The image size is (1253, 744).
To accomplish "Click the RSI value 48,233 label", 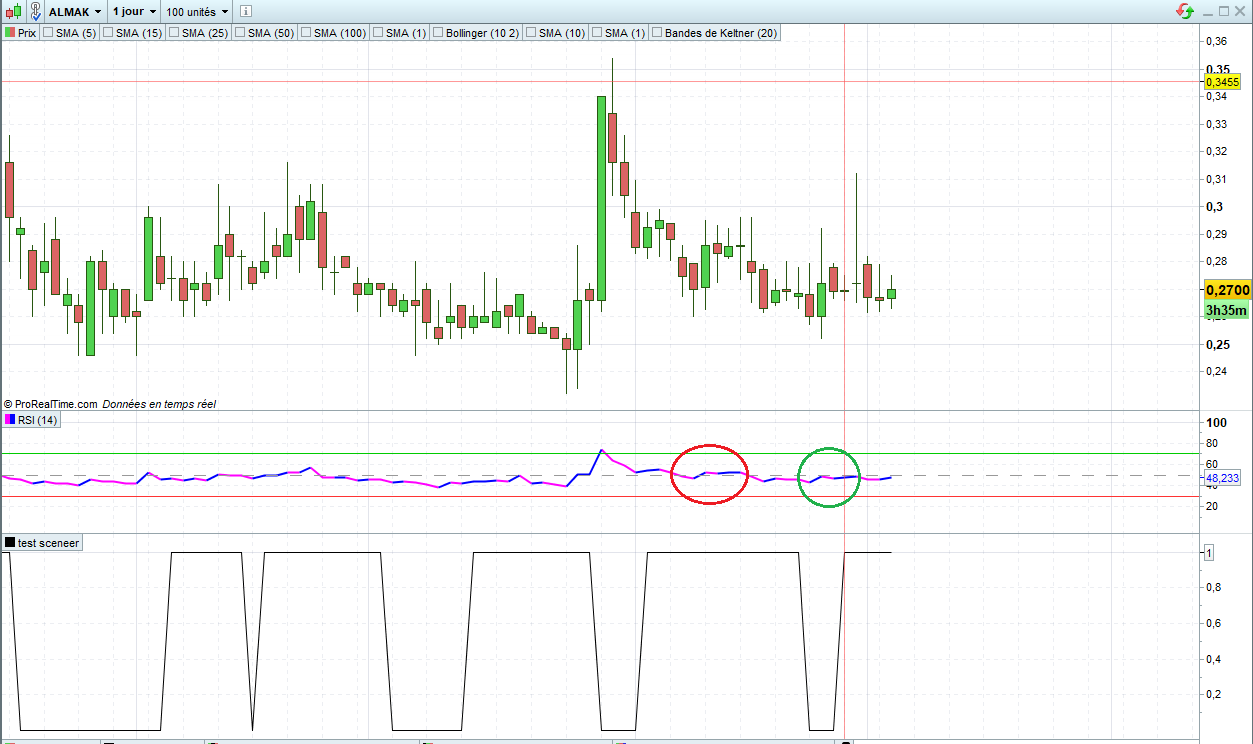I will [x=1222, y=479].
